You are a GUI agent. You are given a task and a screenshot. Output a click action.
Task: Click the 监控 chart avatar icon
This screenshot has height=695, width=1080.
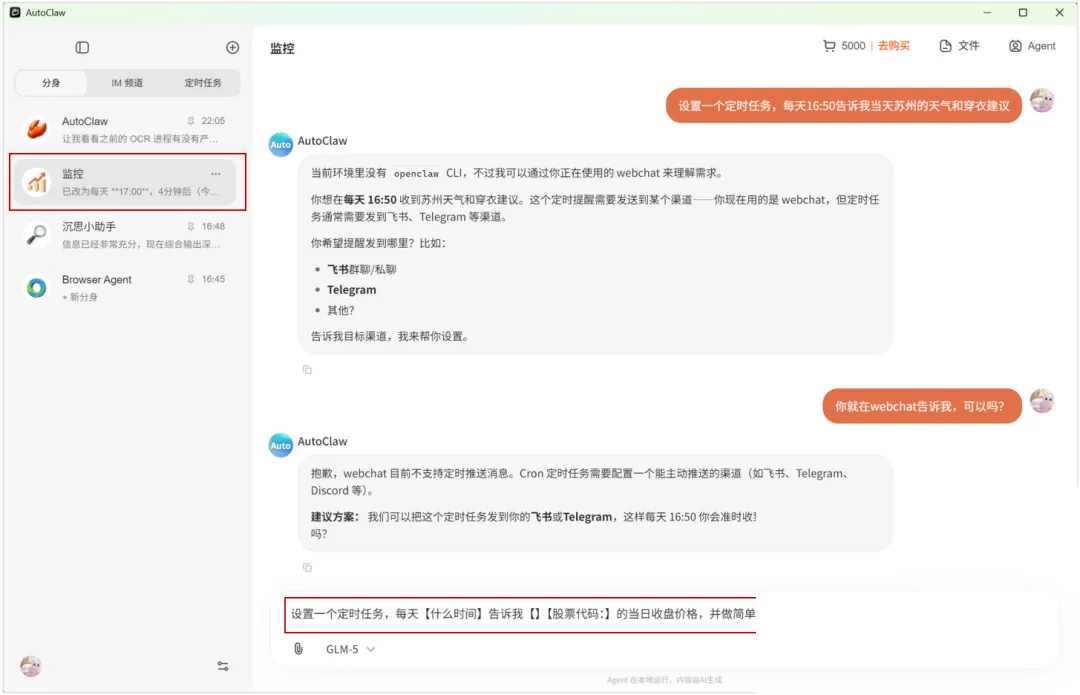click(37, 182)
